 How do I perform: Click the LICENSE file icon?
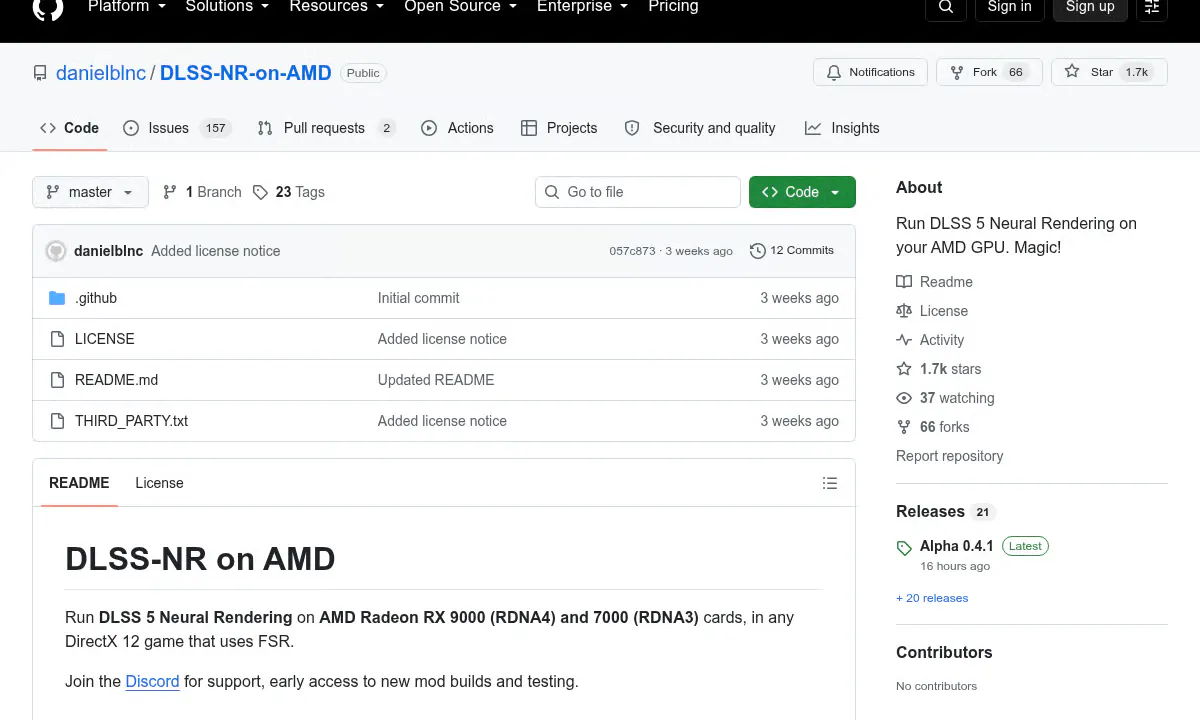click(57, 339)
